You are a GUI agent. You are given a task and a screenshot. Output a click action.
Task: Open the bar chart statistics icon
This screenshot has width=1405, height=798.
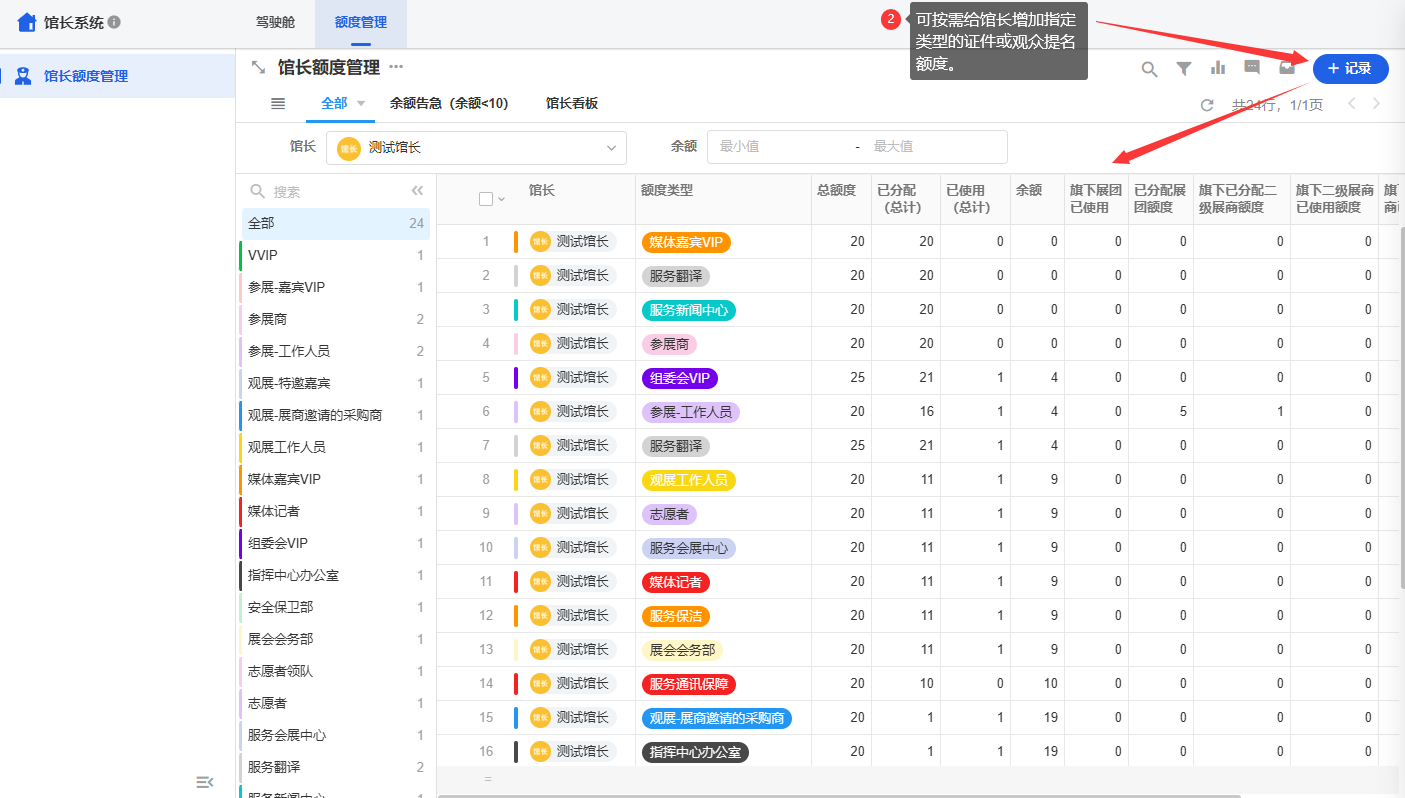(1218, 68)
